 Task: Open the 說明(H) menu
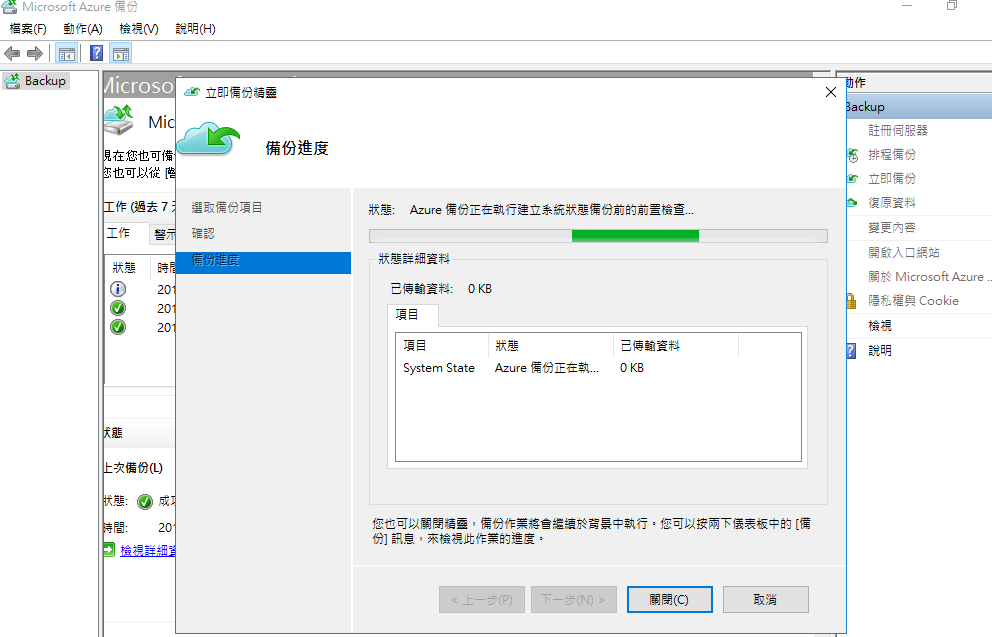click(195, 29)
